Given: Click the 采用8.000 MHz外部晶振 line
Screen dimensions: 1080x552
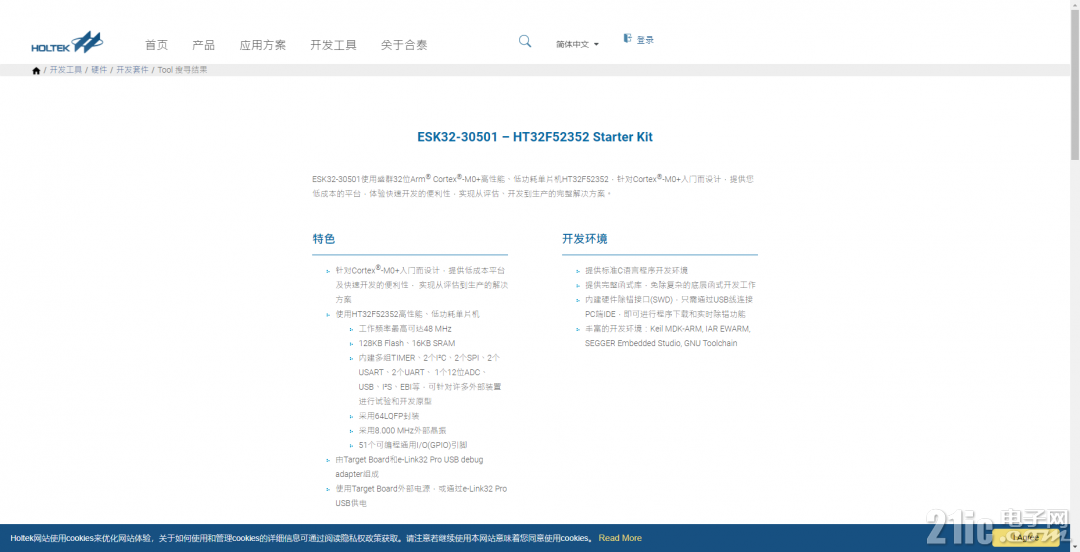Looking at the screenshot, I should click(402, 431).
